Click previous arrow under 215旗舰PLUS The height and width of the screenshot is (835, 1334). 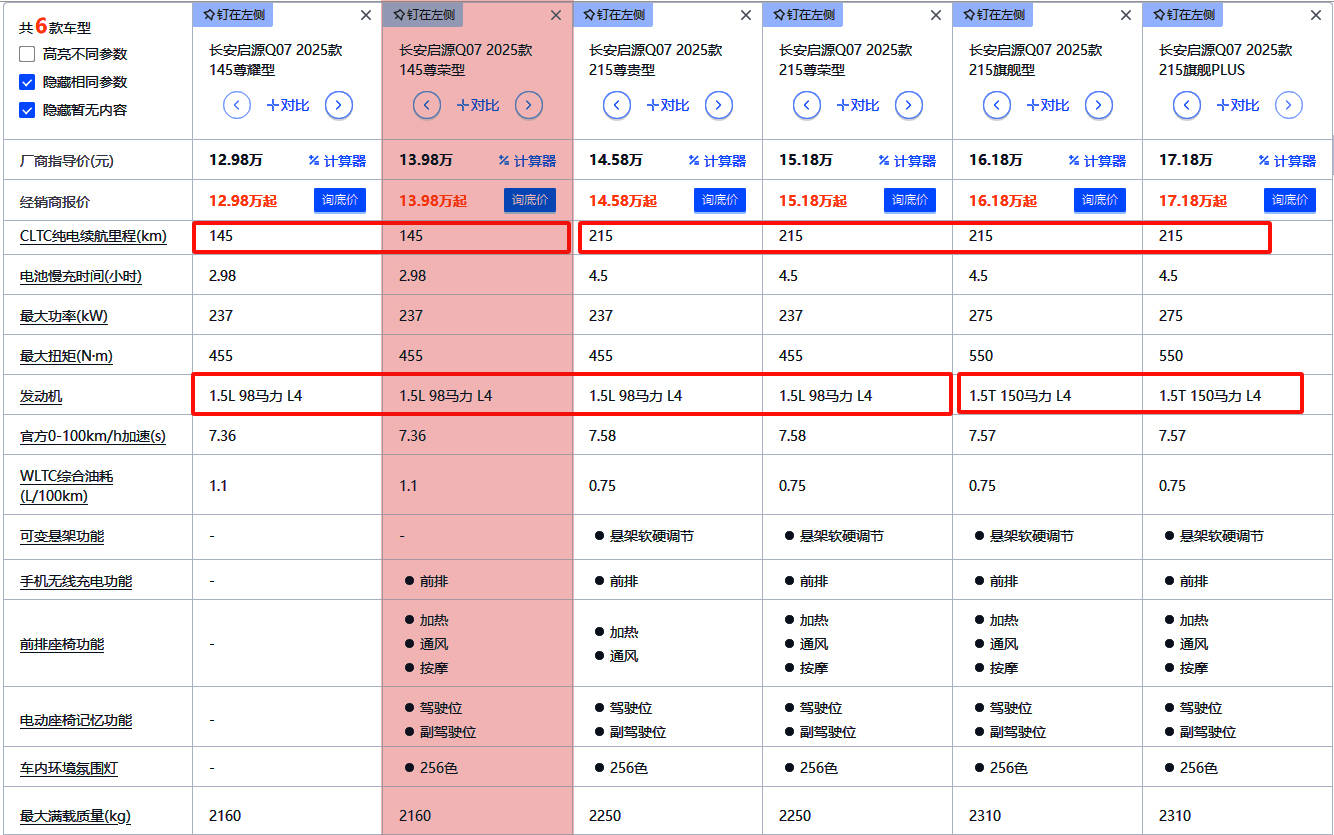1187,105
